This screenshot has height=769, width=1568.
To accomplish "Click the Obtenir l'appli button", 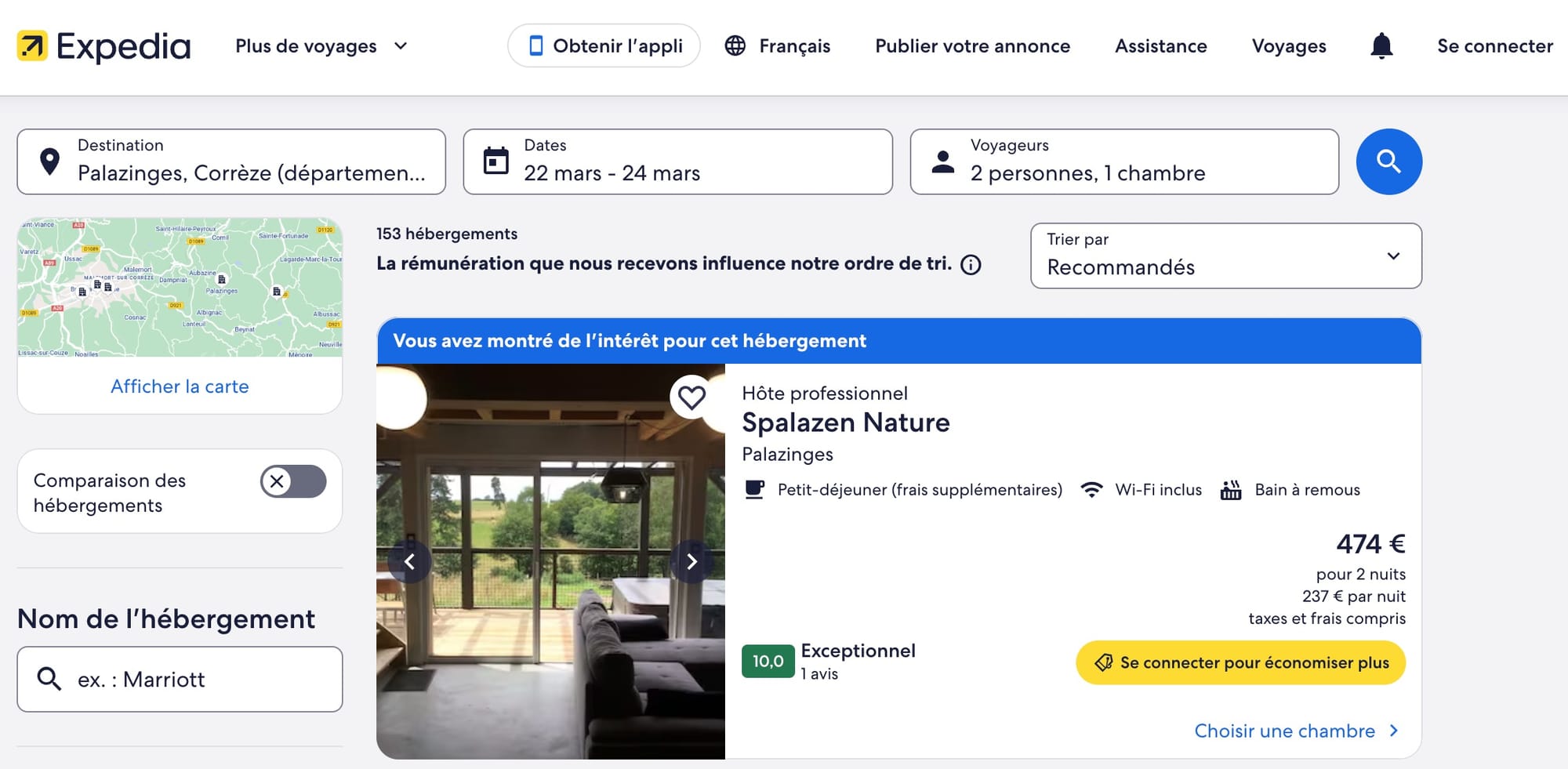I will (604, 46).
